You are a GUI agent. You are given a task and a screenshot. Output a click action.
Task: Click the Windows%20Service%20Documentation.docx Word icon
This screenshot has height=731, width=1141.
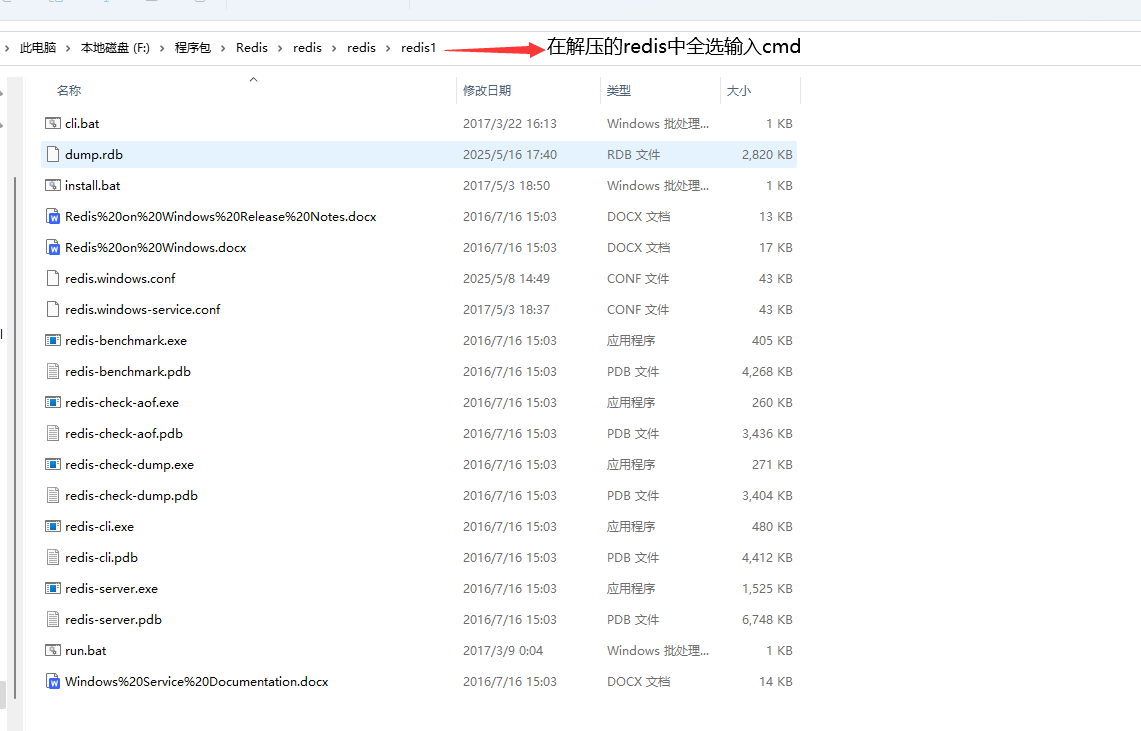(52, 682)
